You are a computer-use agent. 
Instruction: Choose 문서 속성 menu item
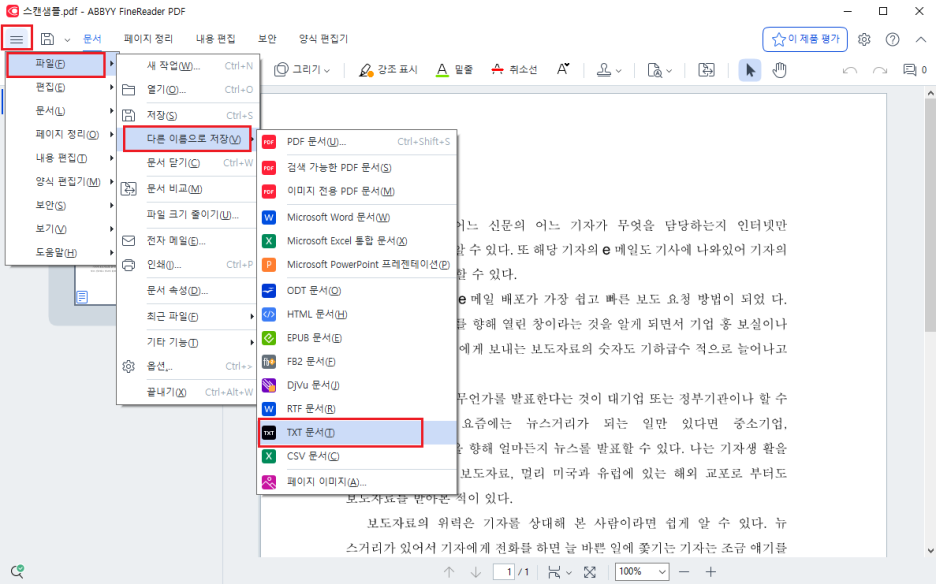[187, 290]
